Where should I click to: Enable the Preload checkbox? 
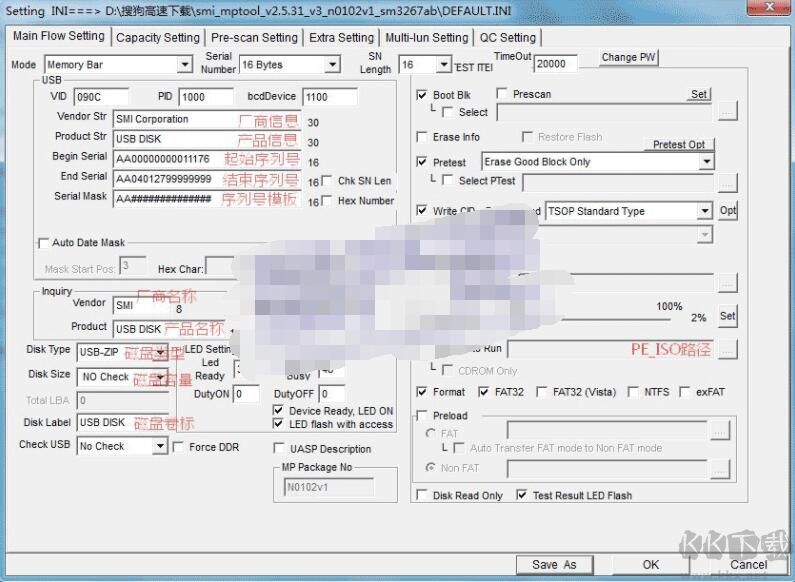pos(422,416)
